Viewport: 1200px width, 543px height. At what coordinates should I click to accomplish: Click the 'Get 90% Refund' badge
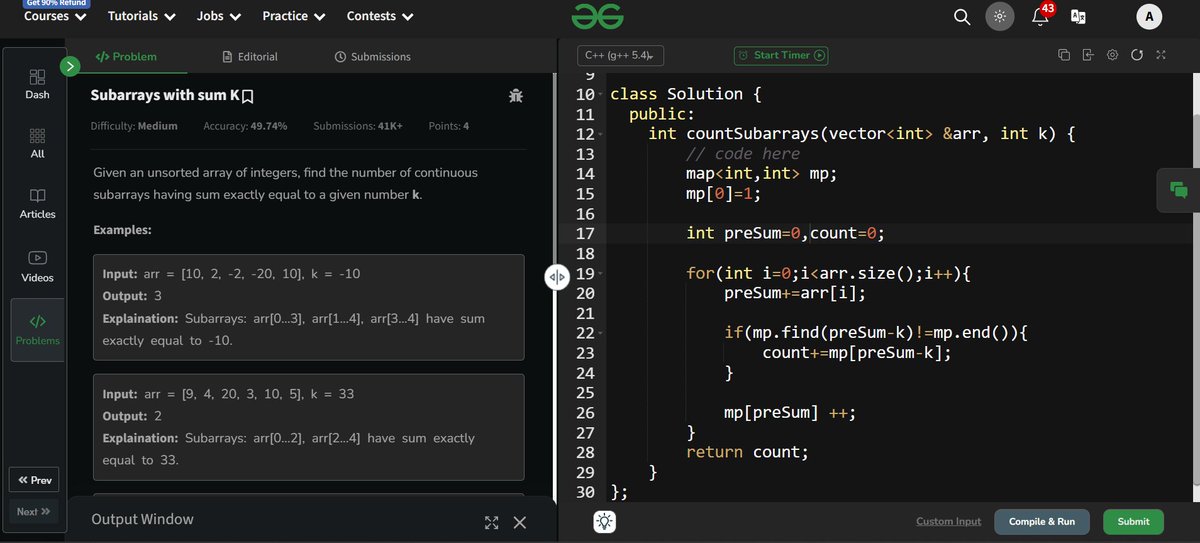click(55, 3)
